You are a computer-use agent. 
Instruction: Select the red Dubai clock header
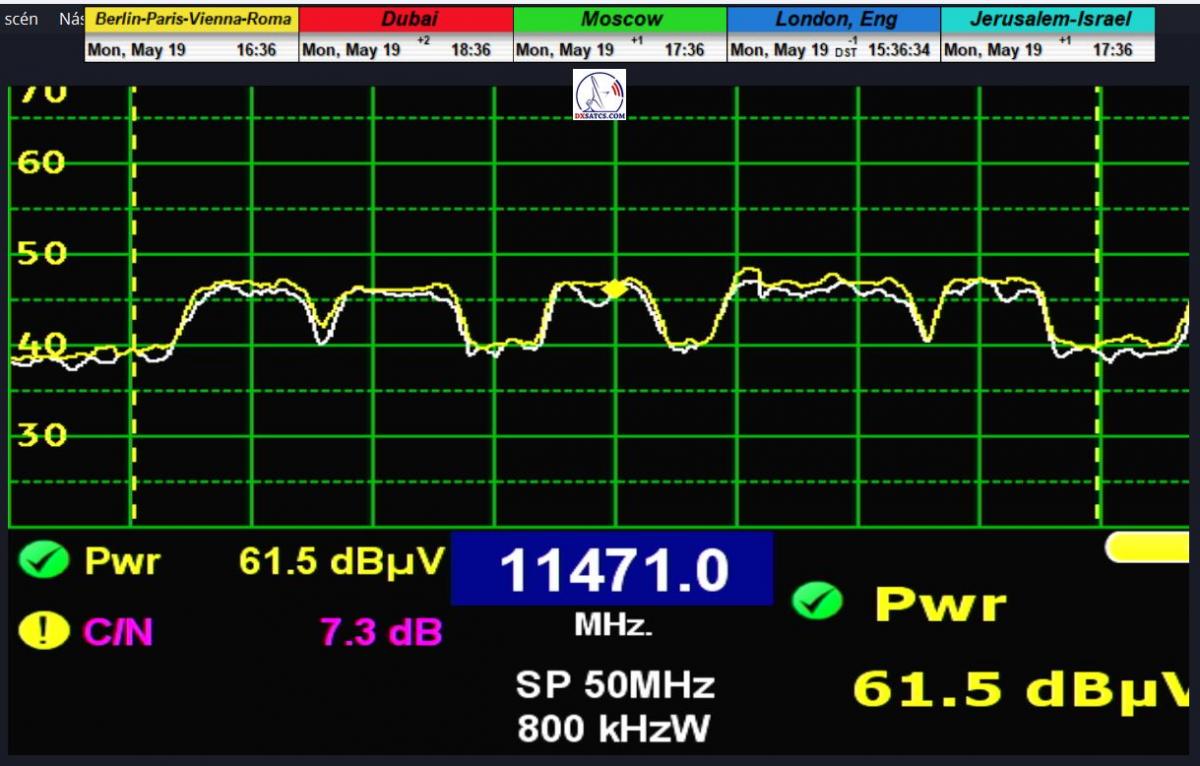[406, 19]
